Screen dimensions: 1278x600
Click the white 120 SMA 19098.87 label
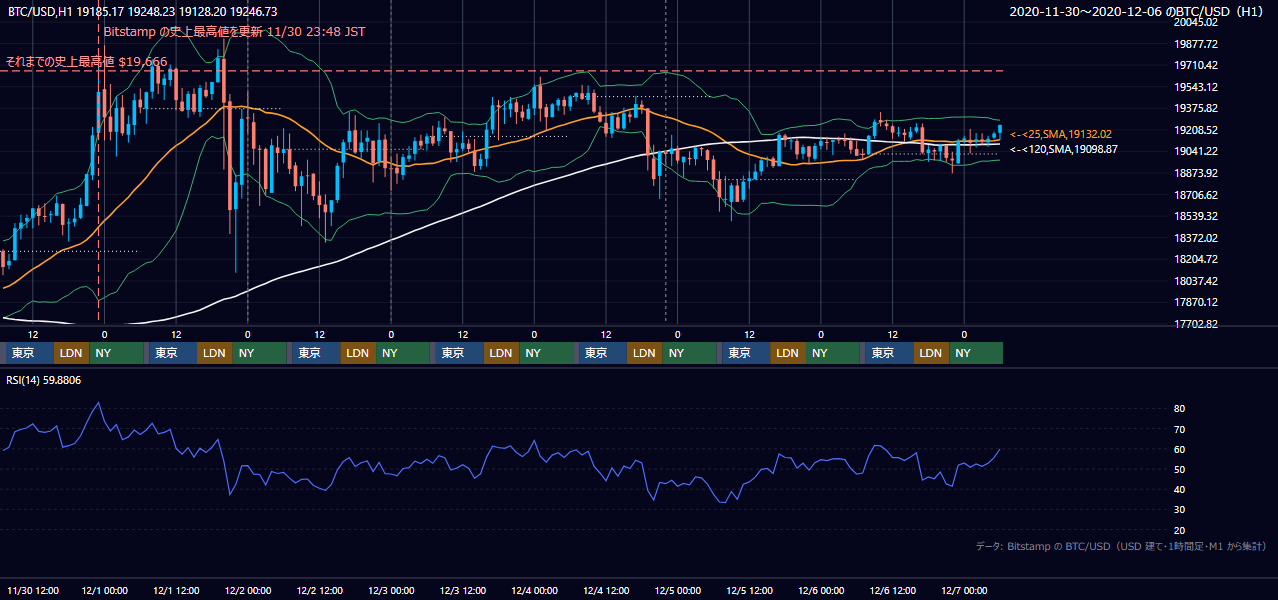(1064, 149)
